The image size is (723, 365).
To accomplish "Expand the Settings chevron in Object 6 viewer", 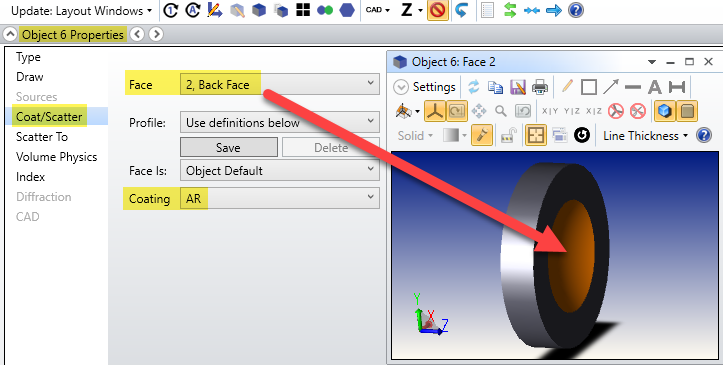I will 401,87.
